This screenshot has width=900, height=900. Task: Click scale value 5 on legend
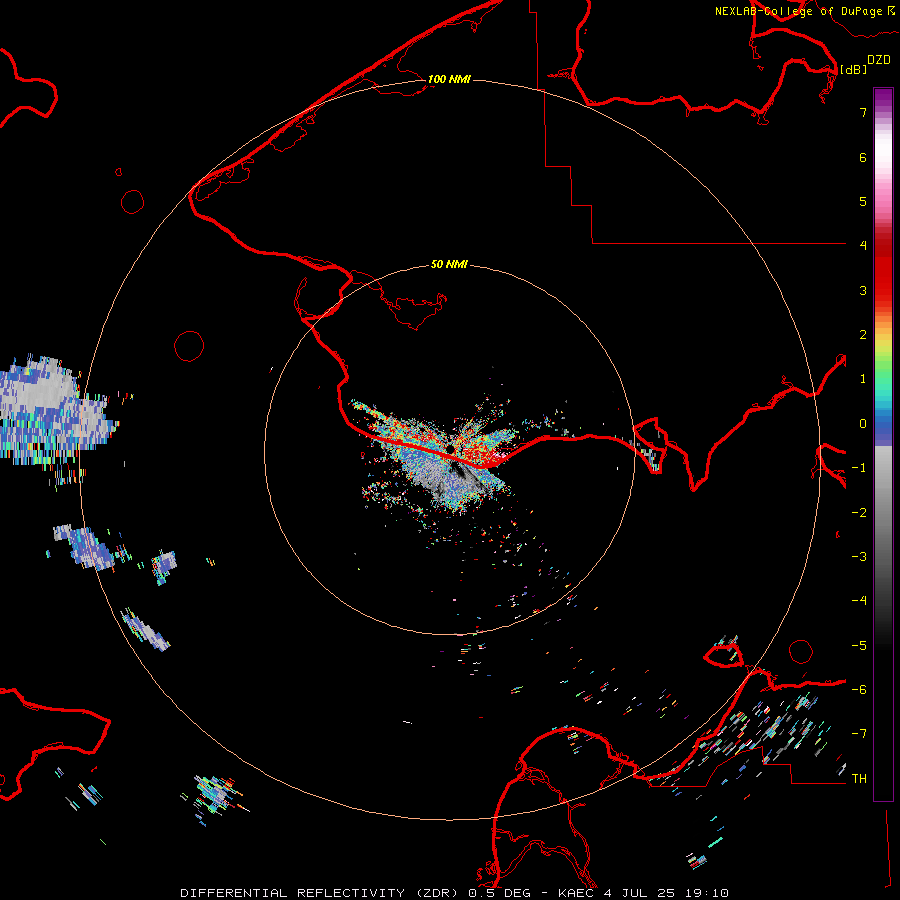click(863, 201)
